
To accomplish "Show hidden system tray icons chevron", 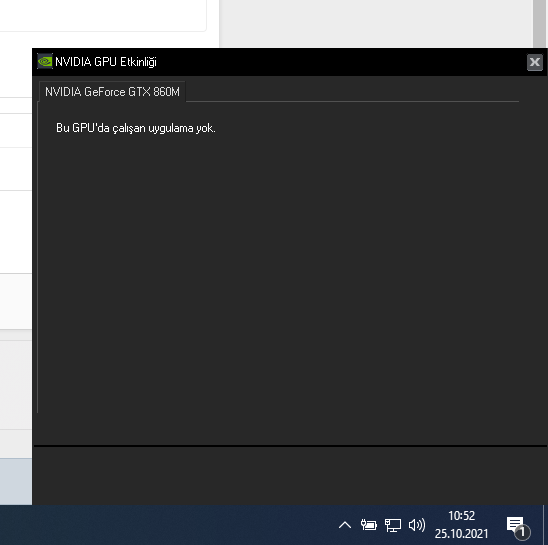I will [x=345, y=525].
